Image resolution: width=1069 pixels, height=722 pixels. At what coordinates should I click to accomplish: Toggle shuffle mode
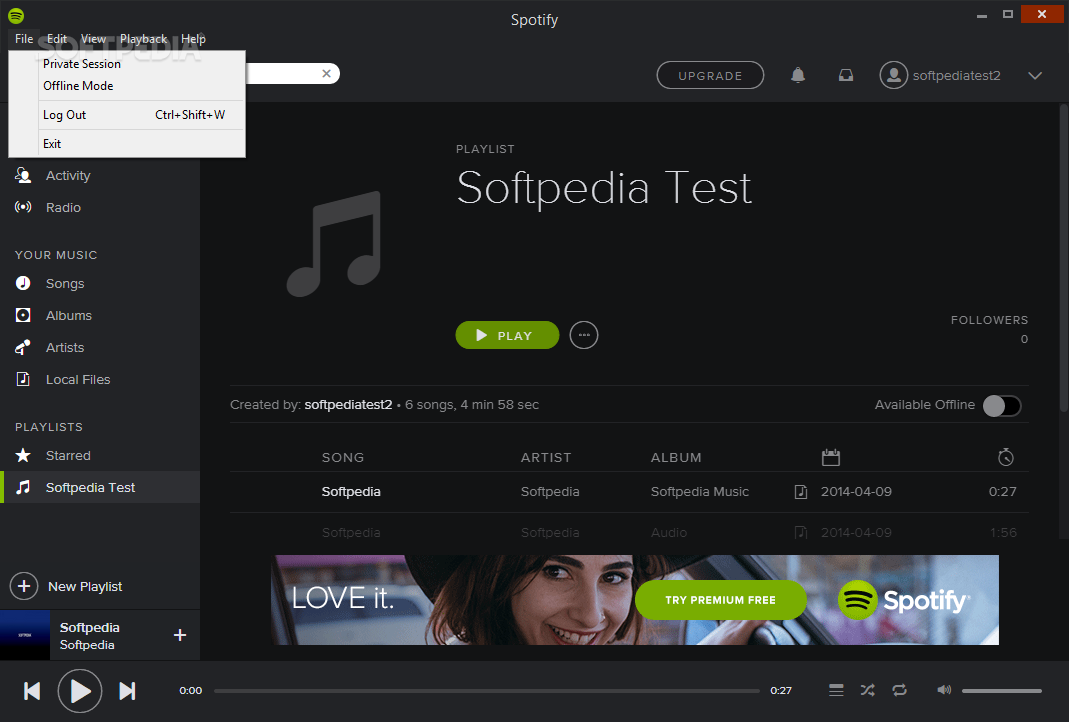(x=867, y=691)
